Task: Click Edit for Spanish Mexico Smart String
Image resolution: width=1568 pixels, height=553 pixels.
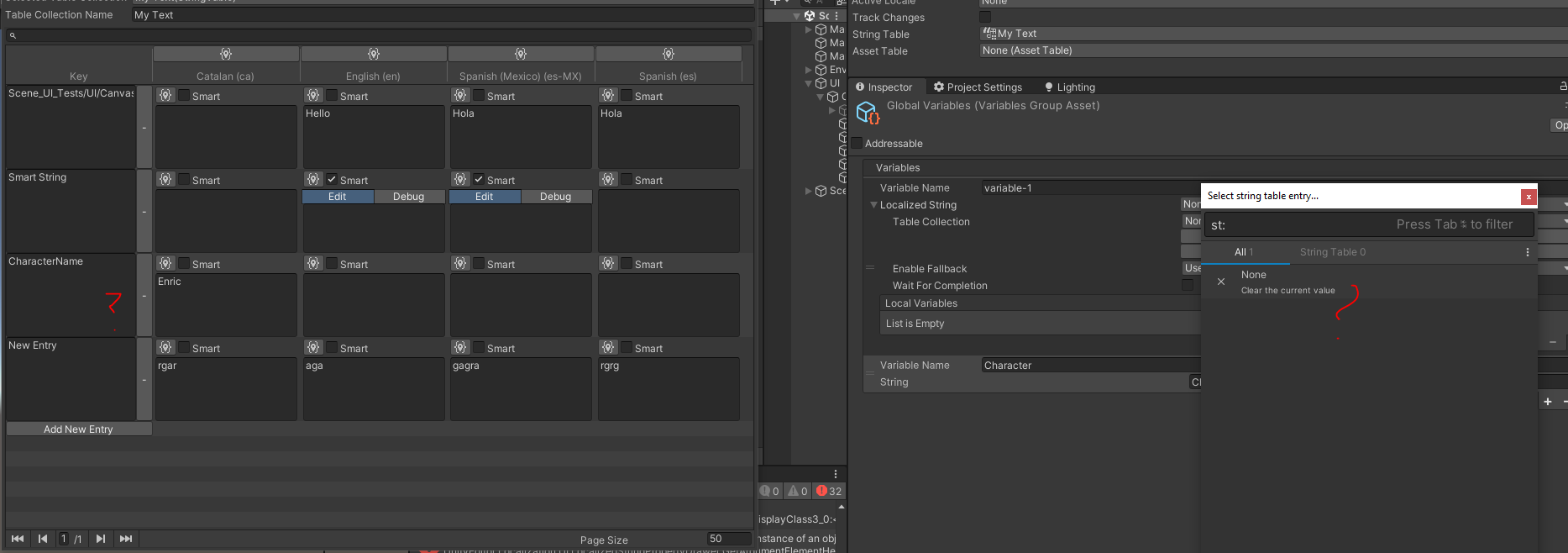Action: coord(485,197)
